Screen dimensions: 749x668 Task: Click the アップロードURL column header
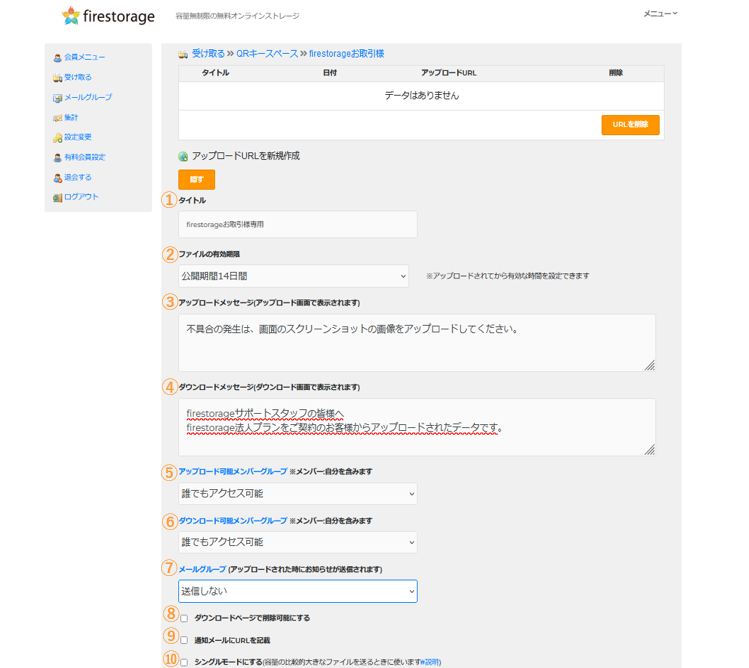(x=449, y=73)
